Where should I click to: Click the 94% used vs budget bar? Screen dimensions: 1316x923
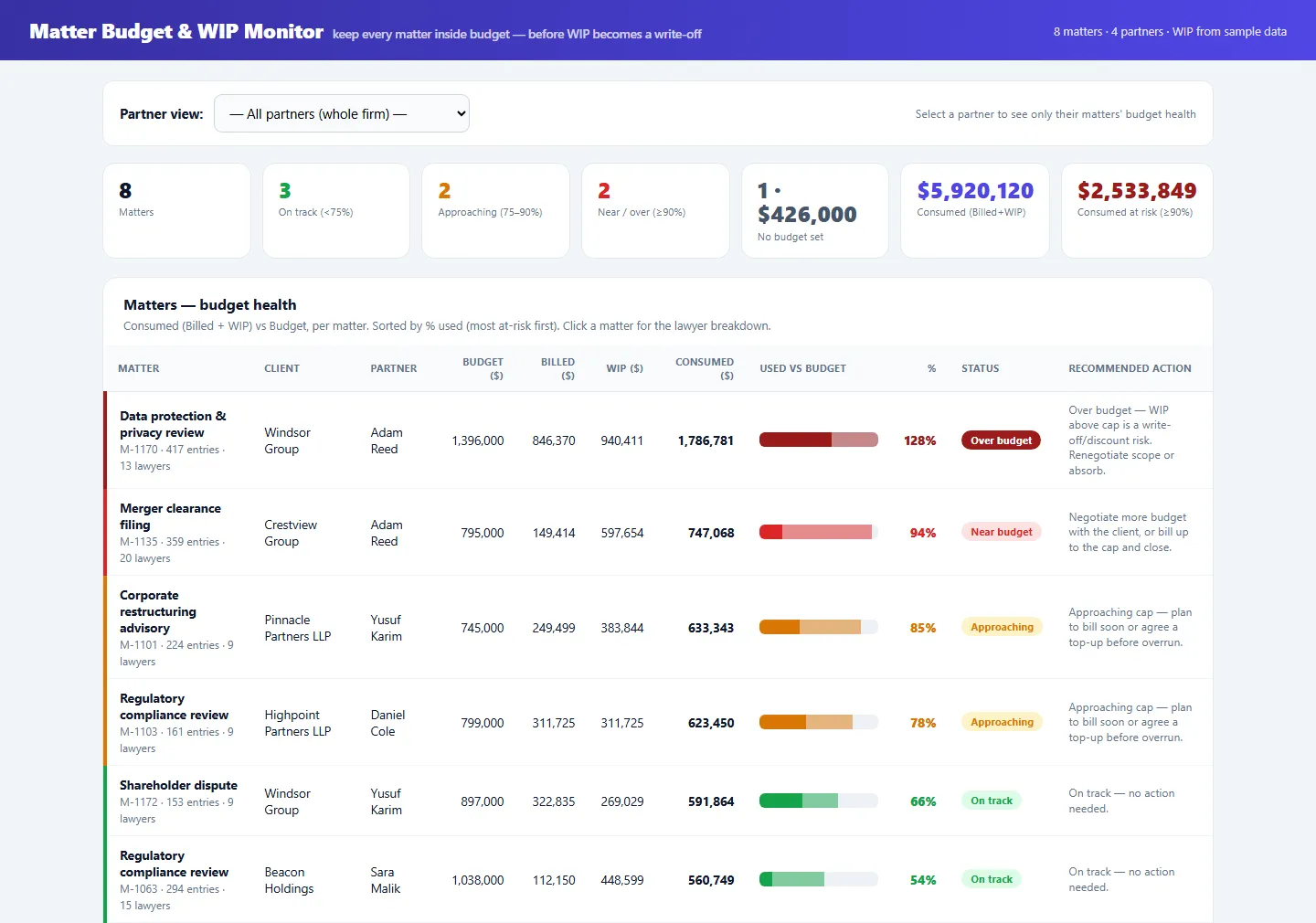[x=819, y=532]
